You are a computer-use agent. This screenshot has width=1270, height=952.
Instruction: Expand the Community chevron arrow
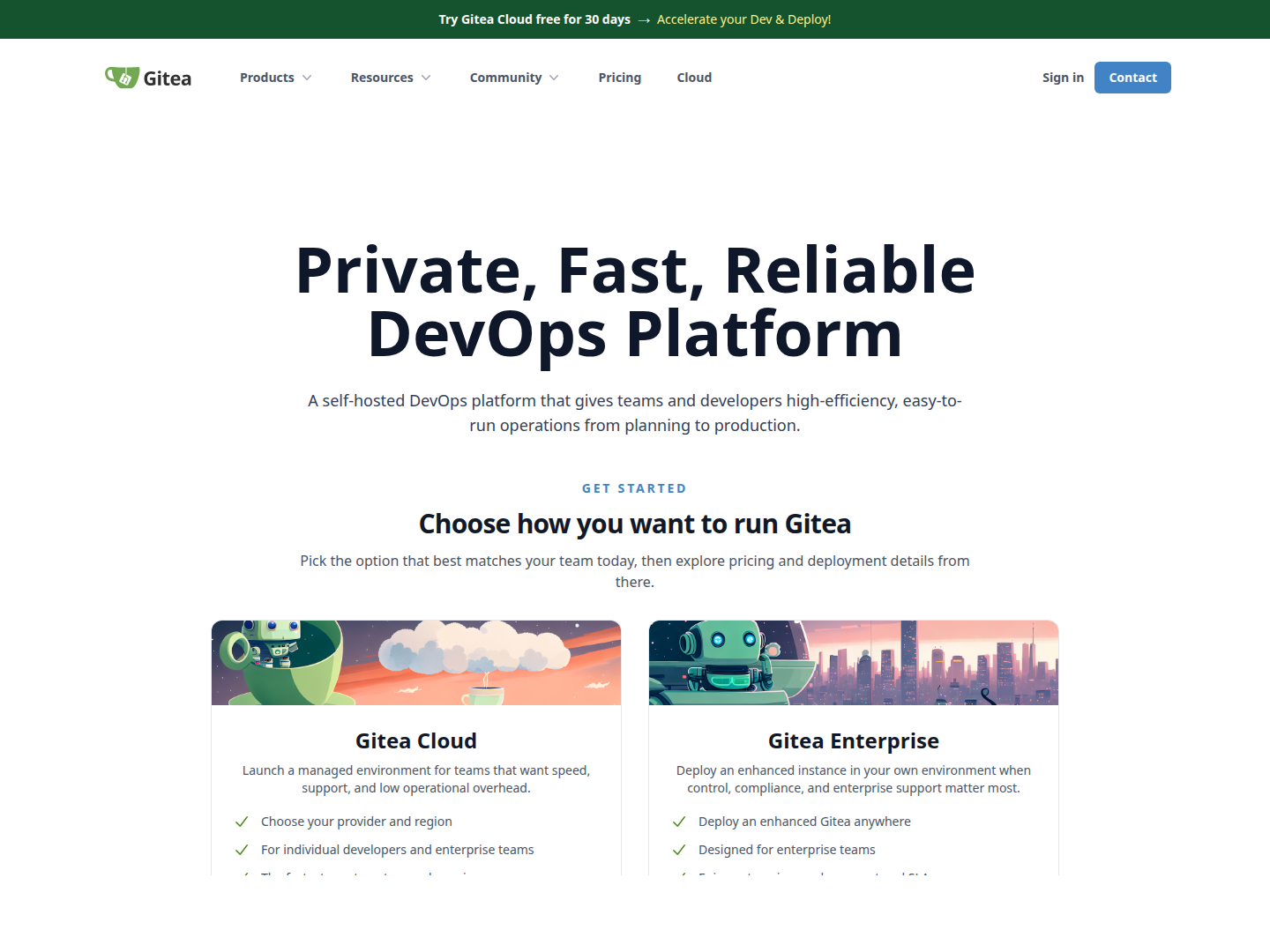click(554, 78)
